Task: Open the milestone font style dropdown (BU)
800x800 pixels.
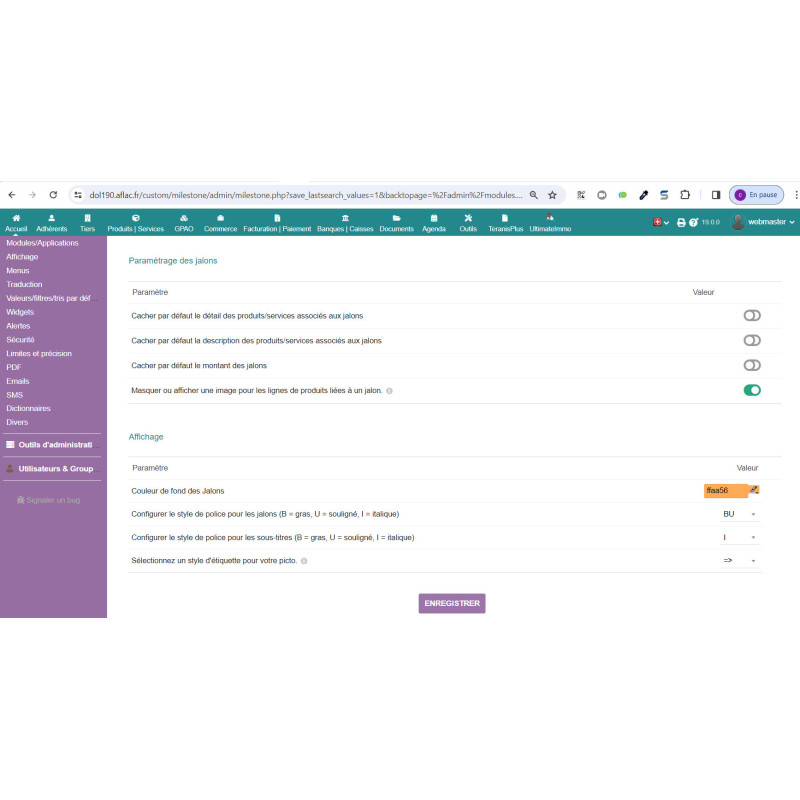Action: pos(740,514)
